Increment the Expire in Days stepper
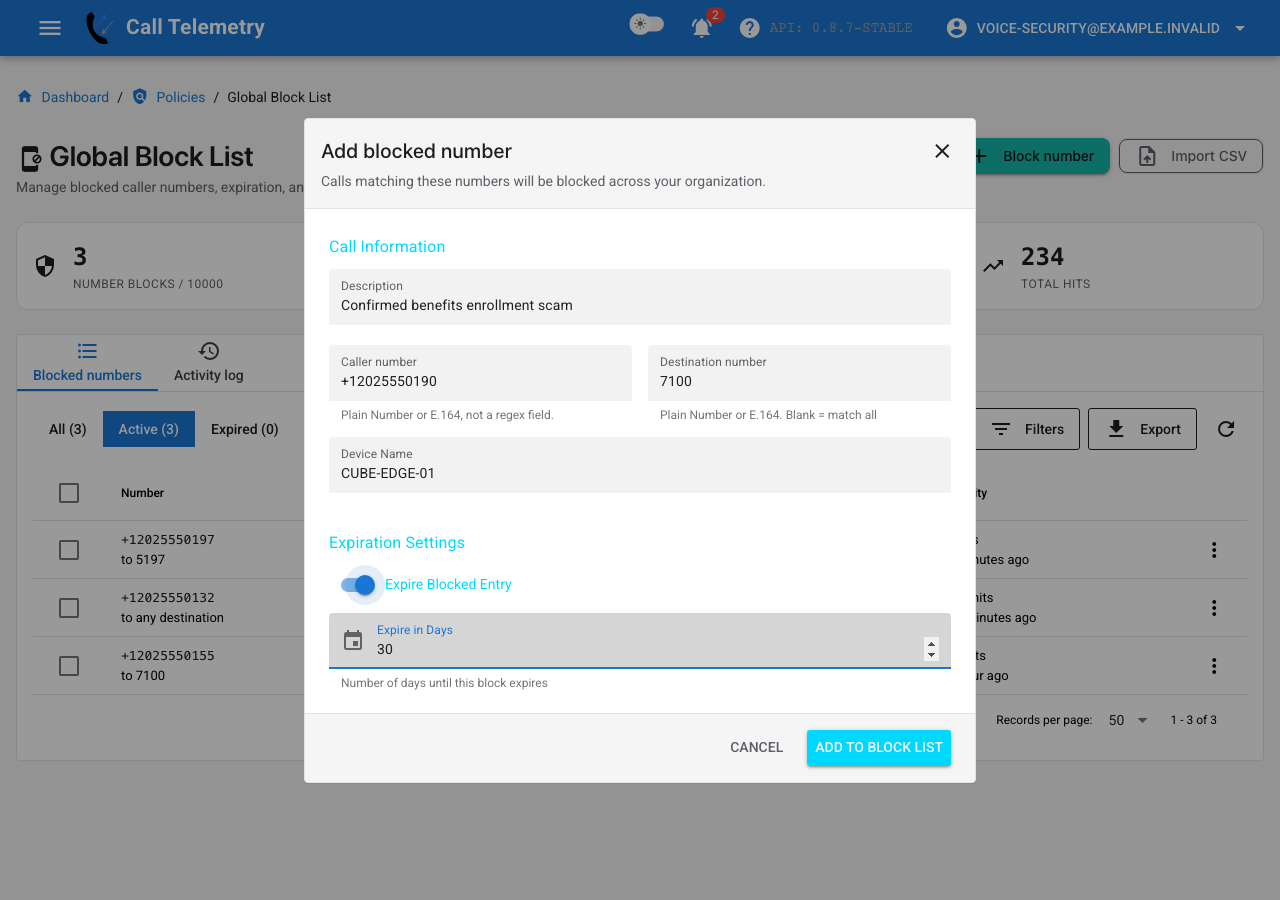Screen dimensions: 1280x900 pyautogui.click(x=932, y=644)
